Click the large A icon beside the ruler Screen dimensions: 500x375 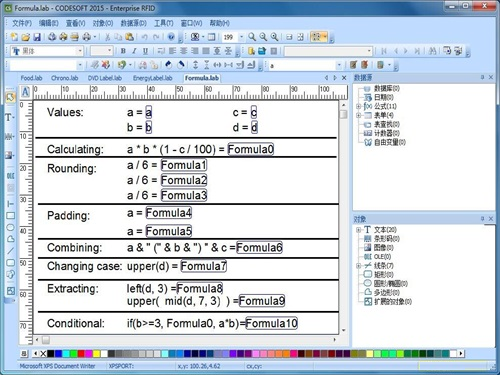[x=26, y=92]
